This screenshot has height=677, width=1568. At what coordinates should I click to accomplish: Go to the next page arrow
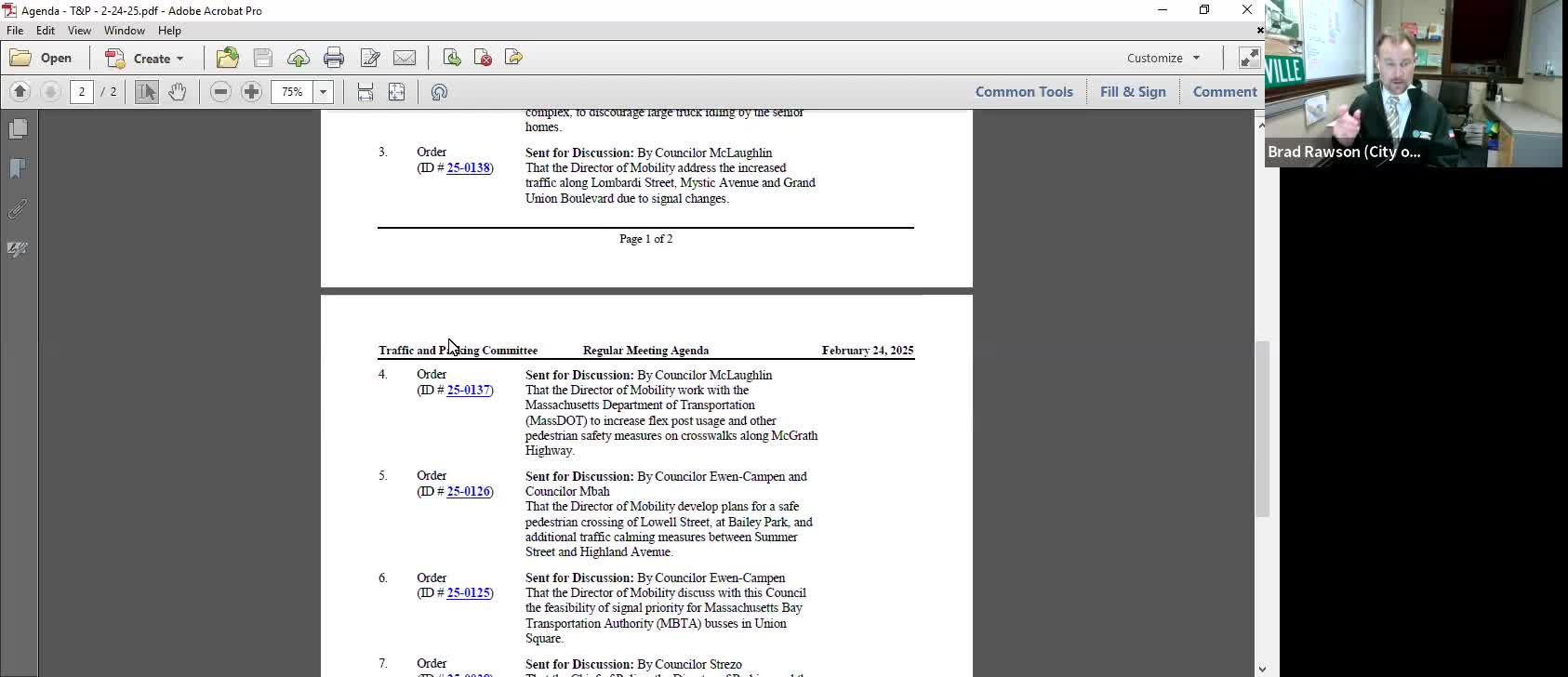click(x=51, y=92)
